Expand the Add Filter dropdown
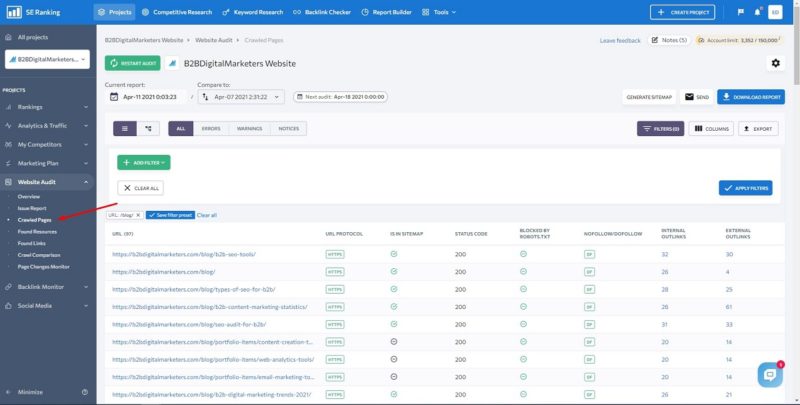 point(144,163)
